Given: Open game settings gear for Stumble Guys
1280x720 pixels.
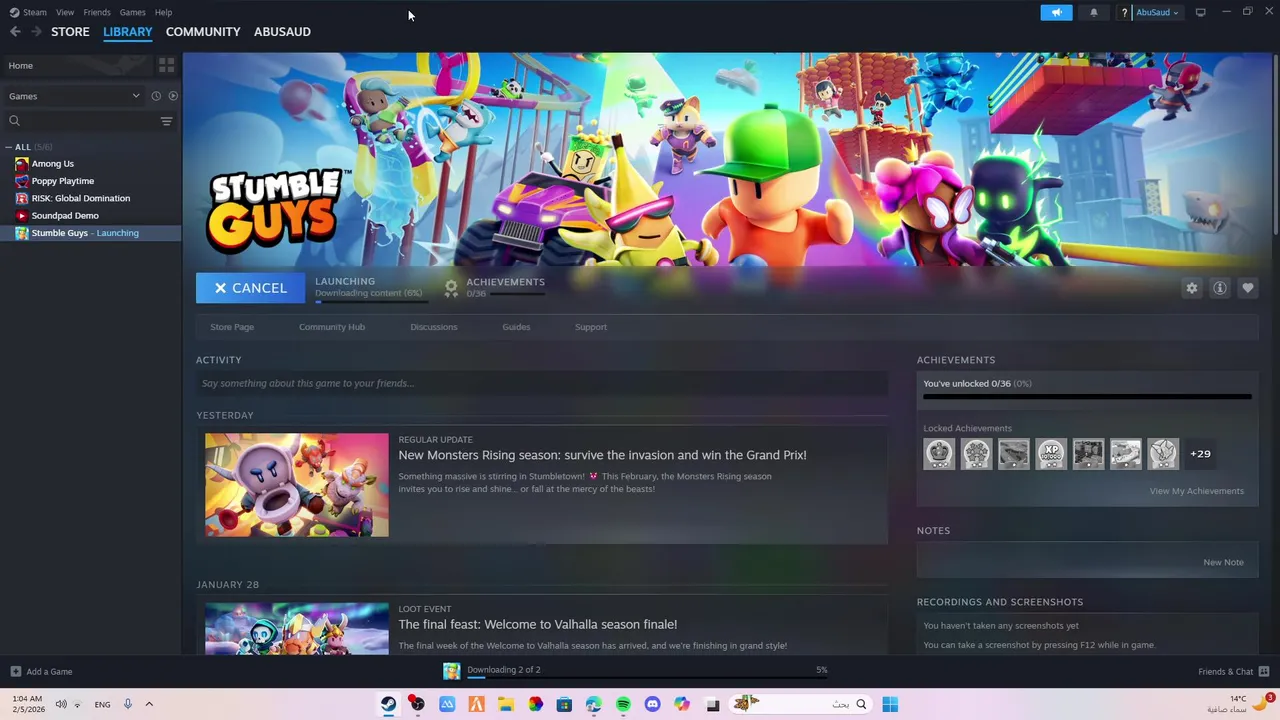Looking at the screenshot, I should click(x=1191, y=288).
